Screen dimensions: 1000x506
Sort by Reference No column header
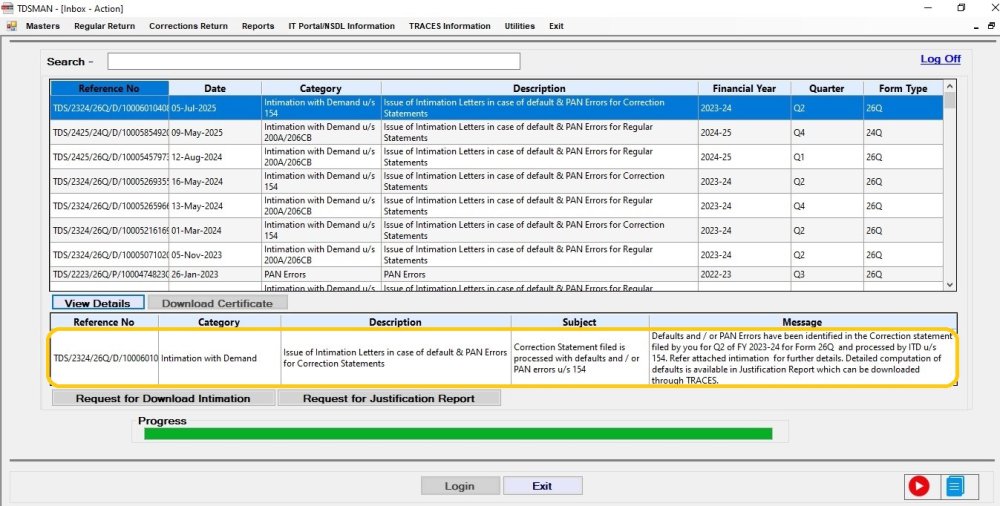point(109,88)
